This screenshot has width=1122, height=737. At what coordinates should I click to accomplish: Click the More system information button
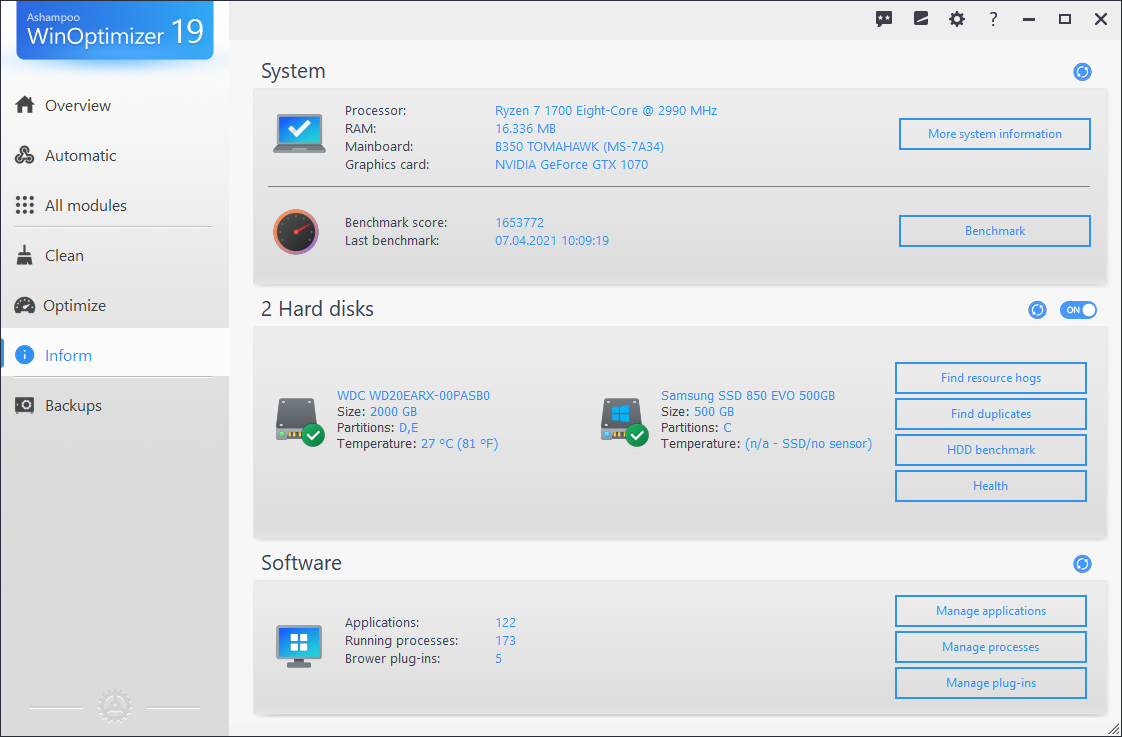[994, 133]
